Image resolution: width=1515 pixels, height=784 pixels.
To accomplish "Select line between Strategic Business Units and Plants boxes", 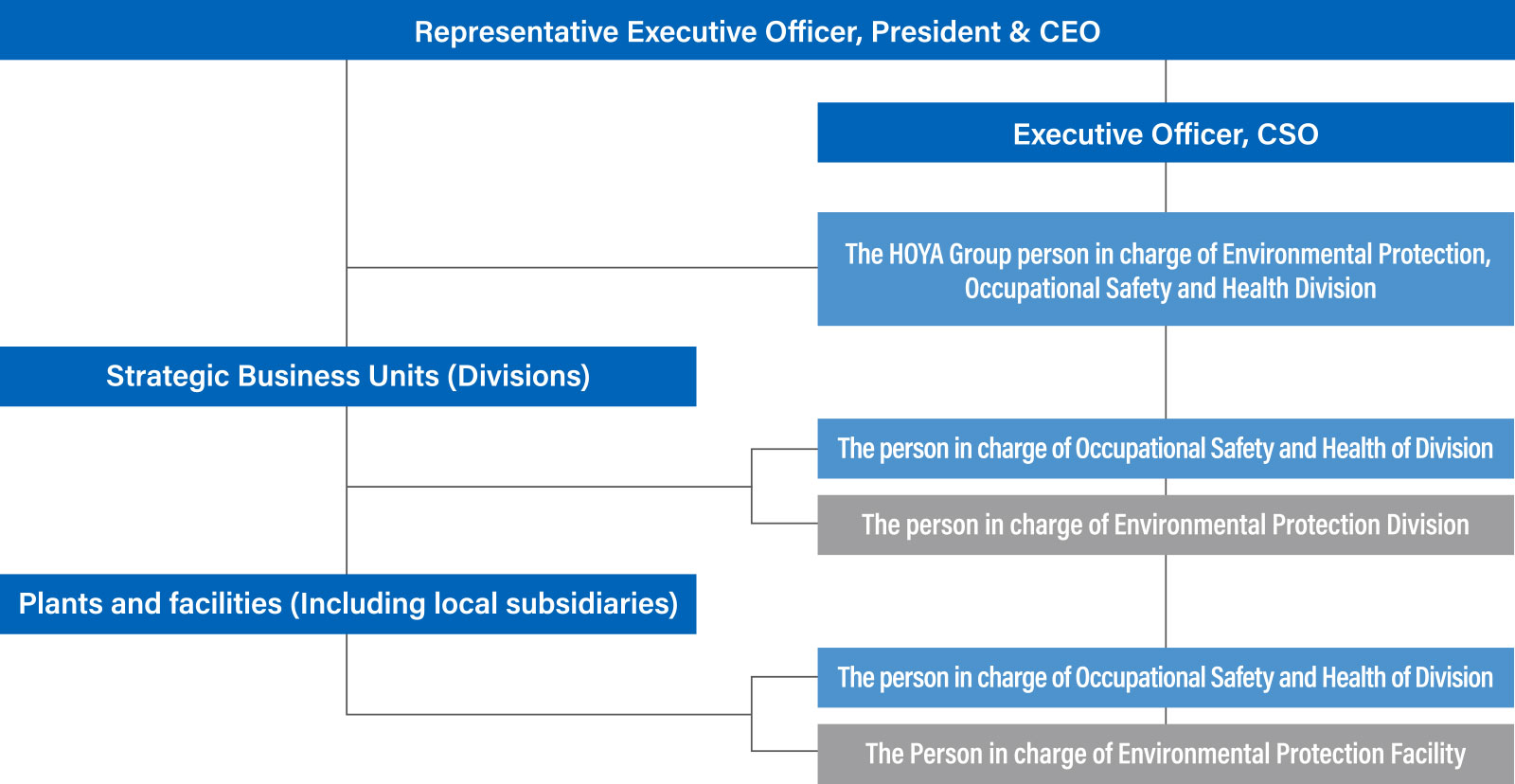I will pos(347,490).
